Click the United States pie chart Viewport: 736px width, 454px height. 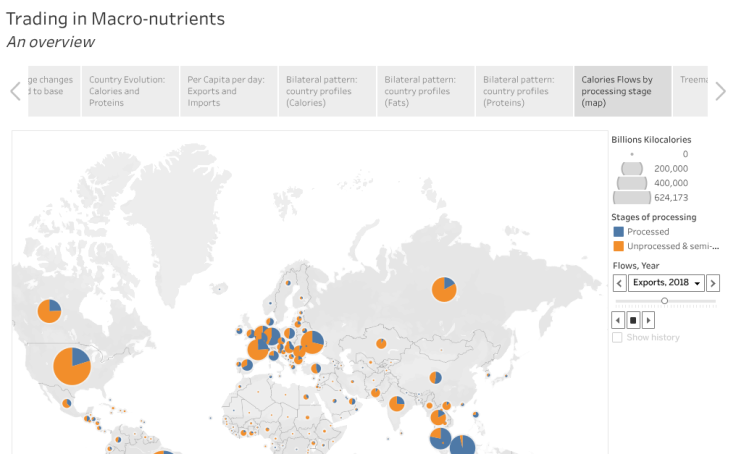coord(72,366)
